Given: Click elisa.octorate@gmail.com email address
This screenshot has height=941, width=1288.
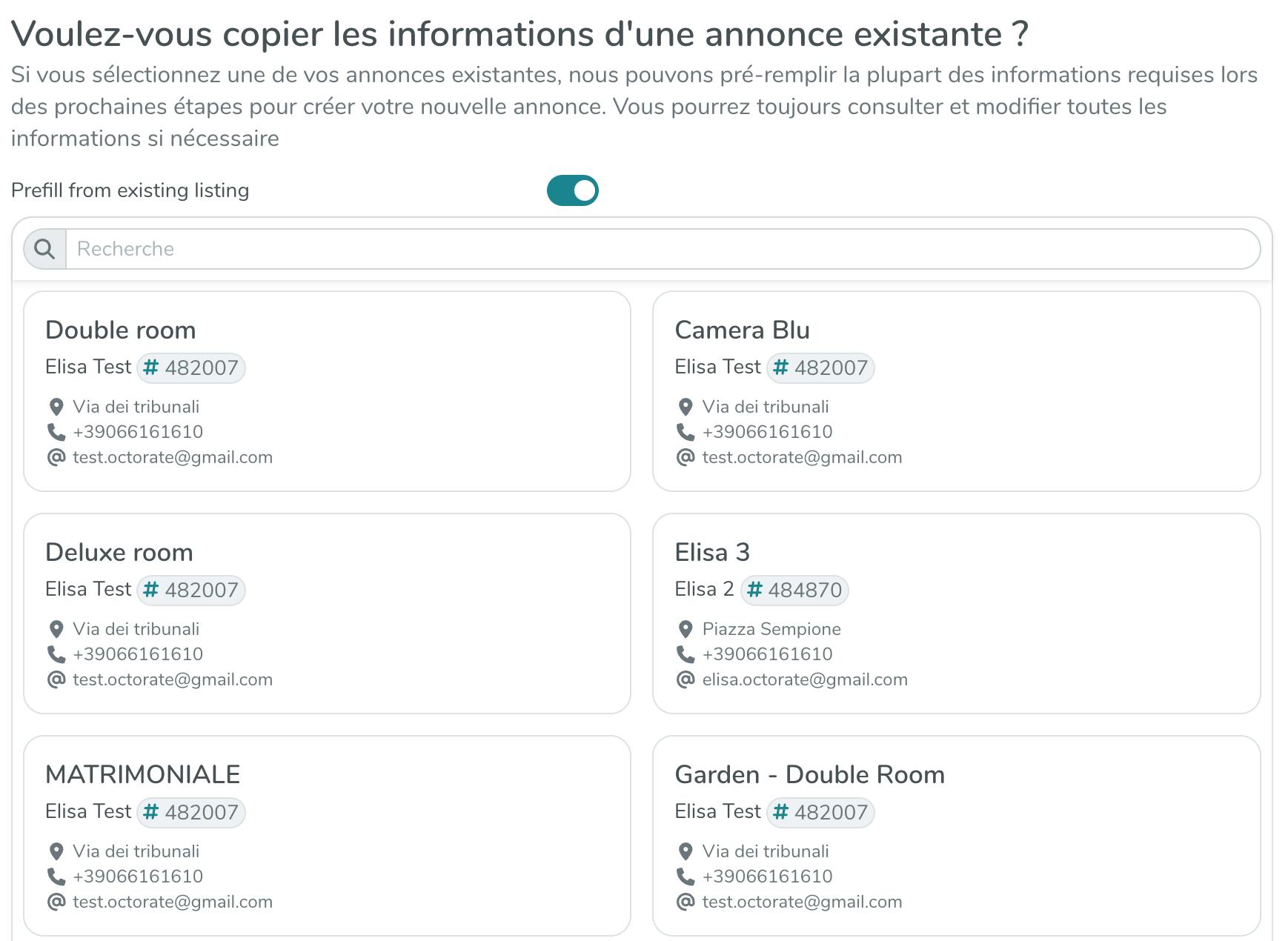Looking at the screenshot, I should pos(805,679).
